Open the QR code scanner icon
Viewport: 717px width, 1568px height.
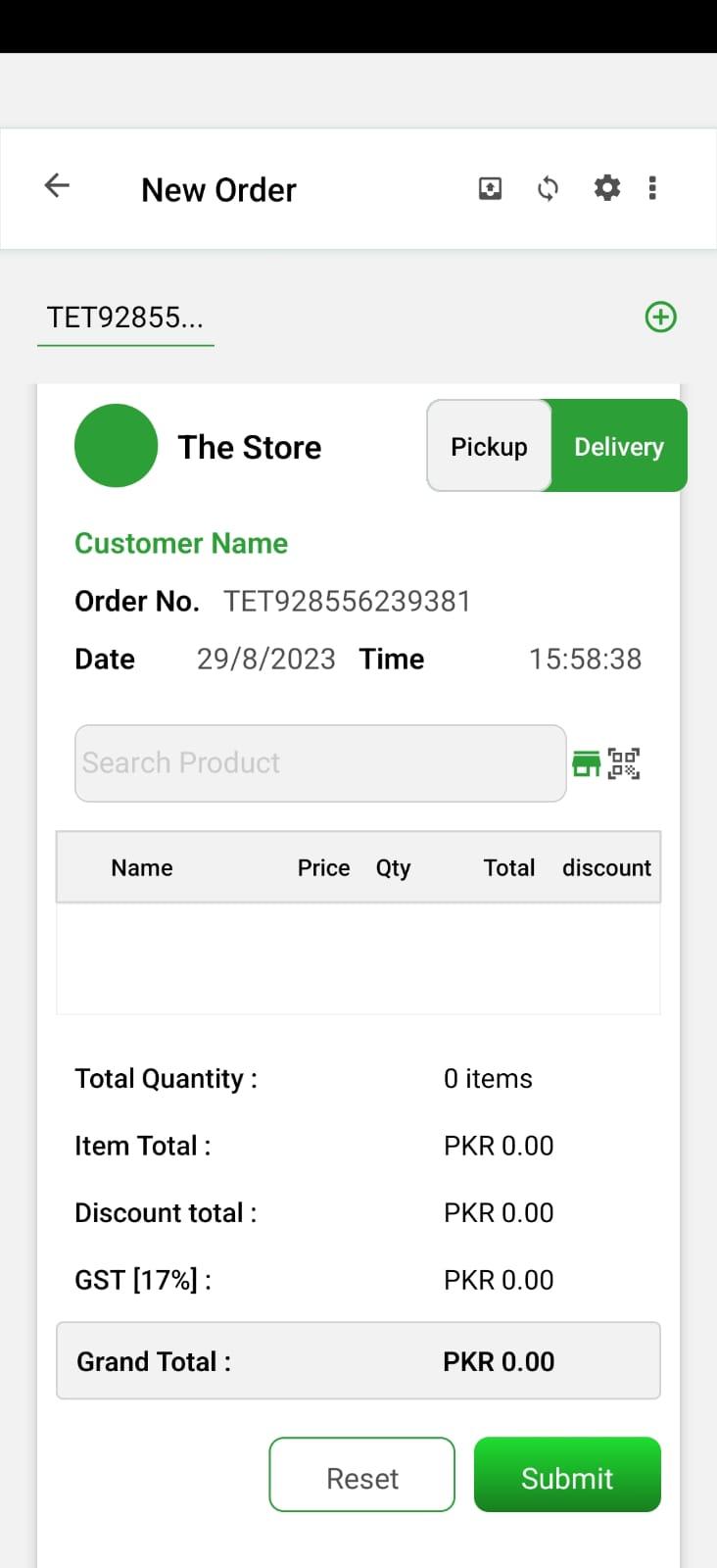624,763
